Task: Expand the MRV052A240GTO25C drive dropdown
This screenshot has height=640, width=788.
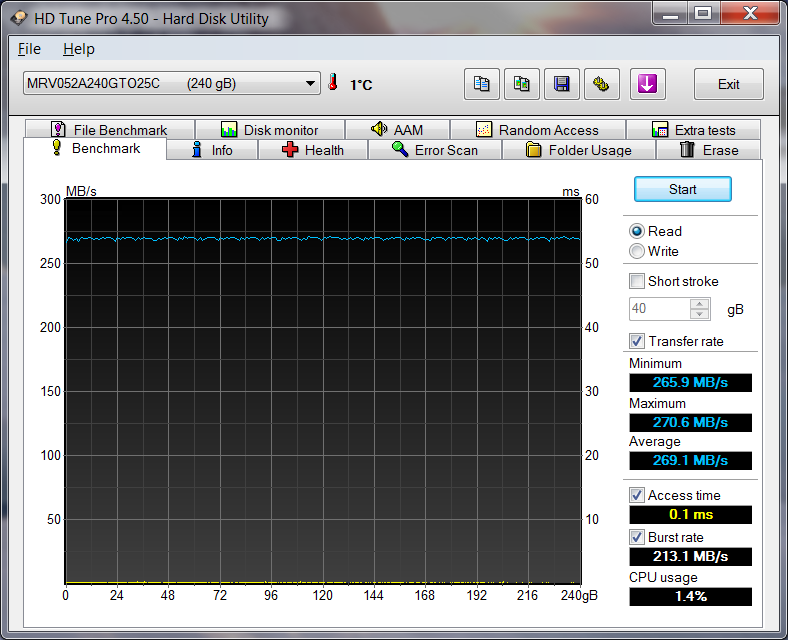Action: [311, 84]
